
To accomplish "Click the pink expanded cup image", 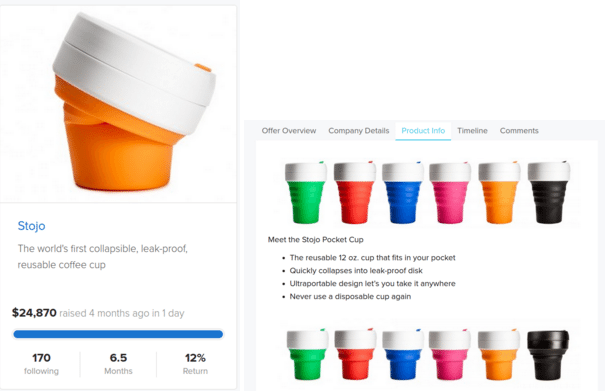I will 450,192.
